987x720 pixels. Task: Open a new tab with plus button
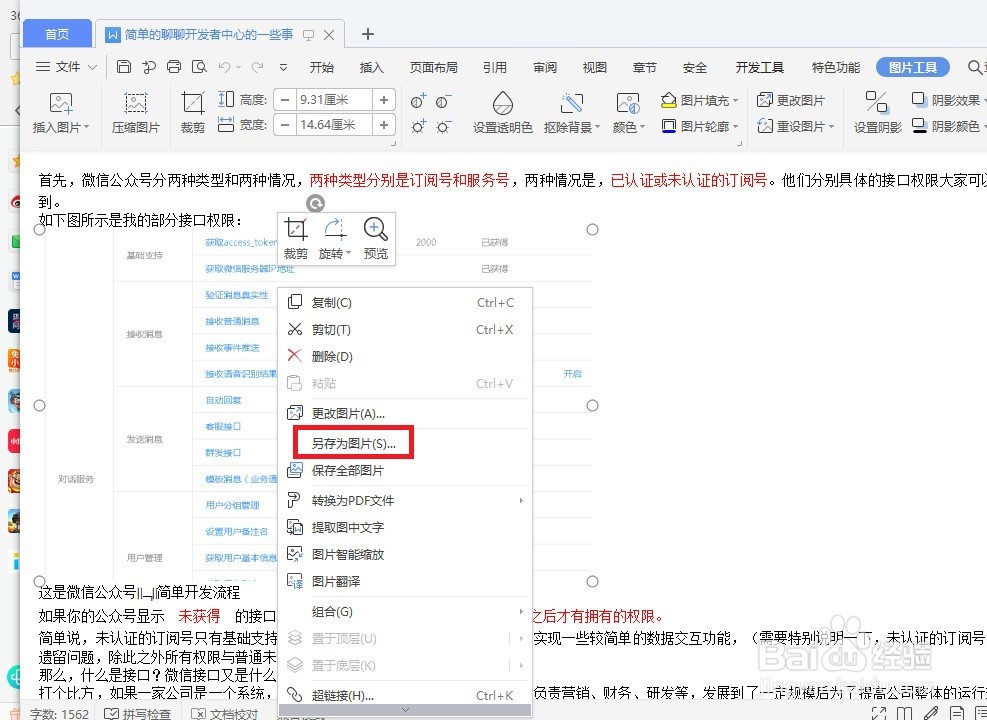368,34
